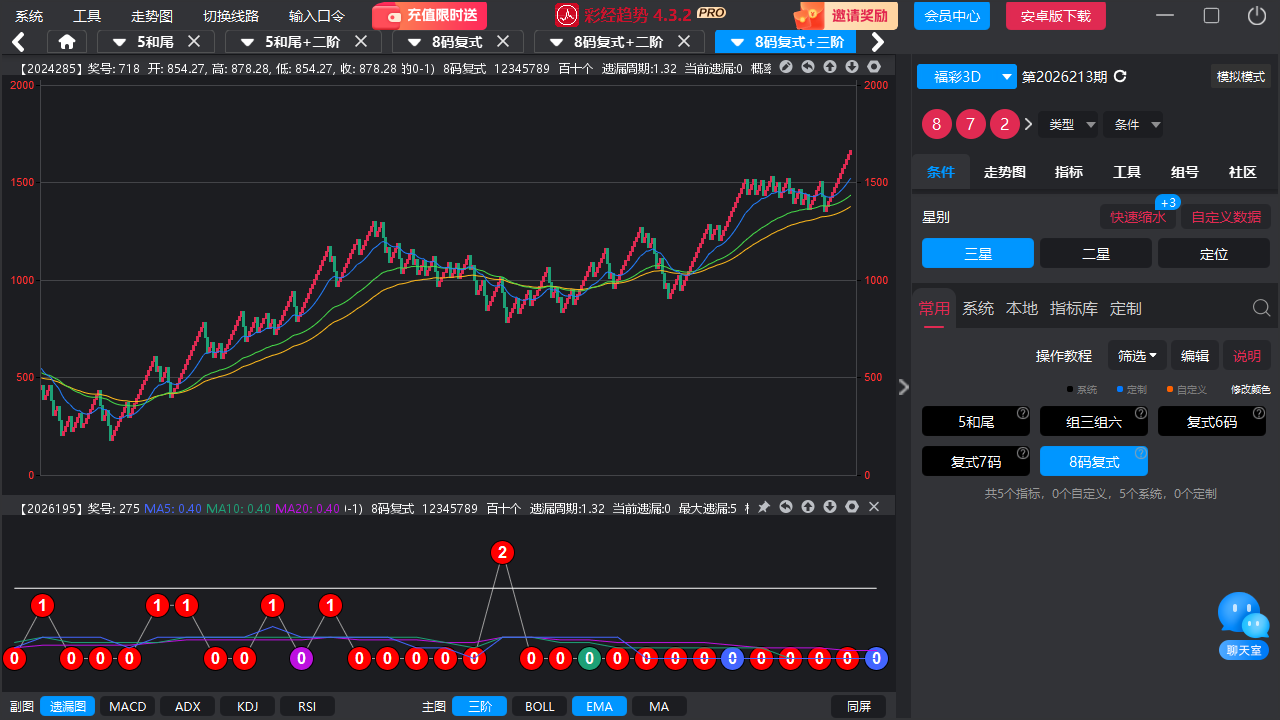Viewport: 1280px width, 720px height.
Task: Click the help question mark on 8码复式
Action: pos(1141,453)
